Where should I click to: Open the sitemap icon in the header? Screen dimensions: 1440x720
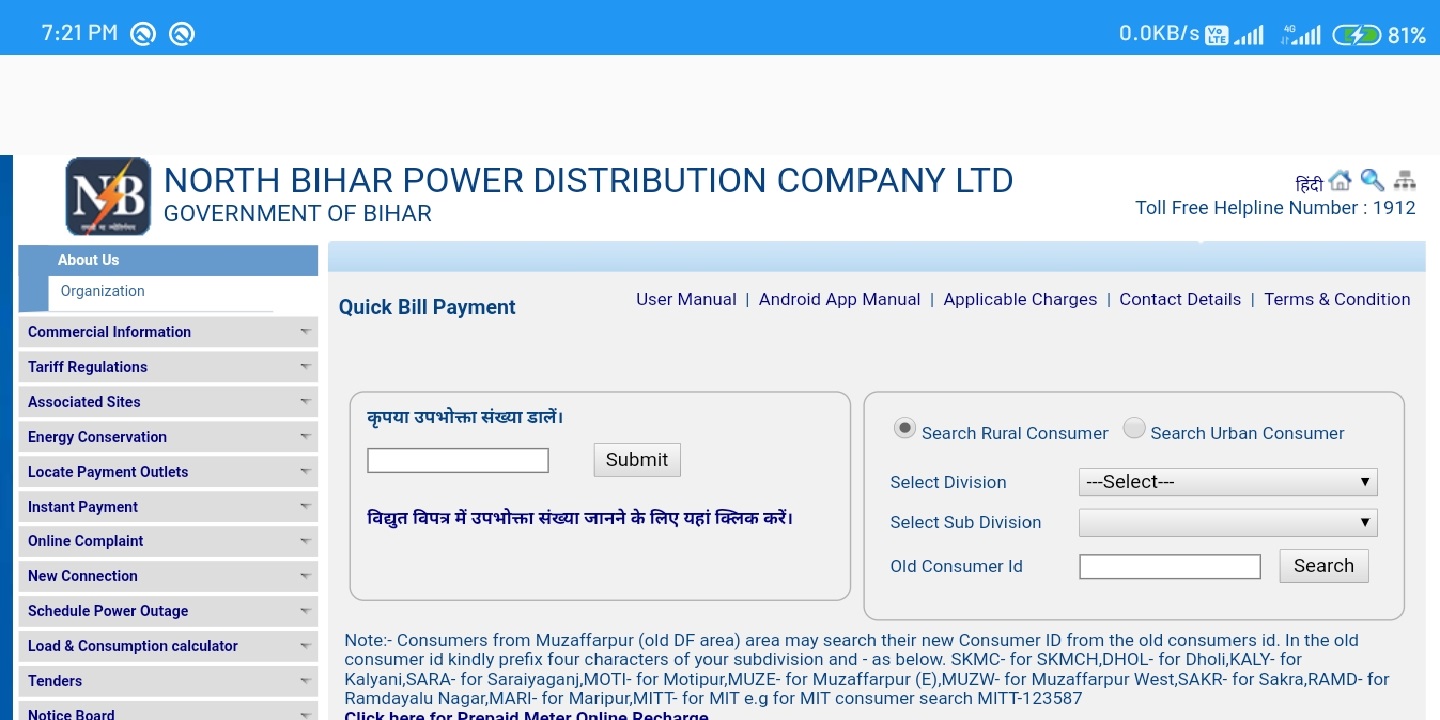pos(1405,180)
